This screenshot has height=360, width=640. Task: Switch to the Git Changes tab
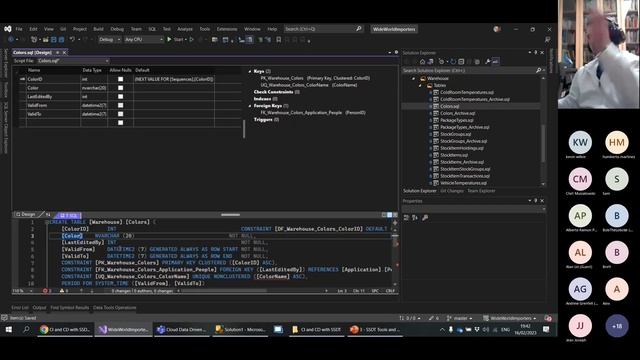pyautogui.click(x=452, y=191)
